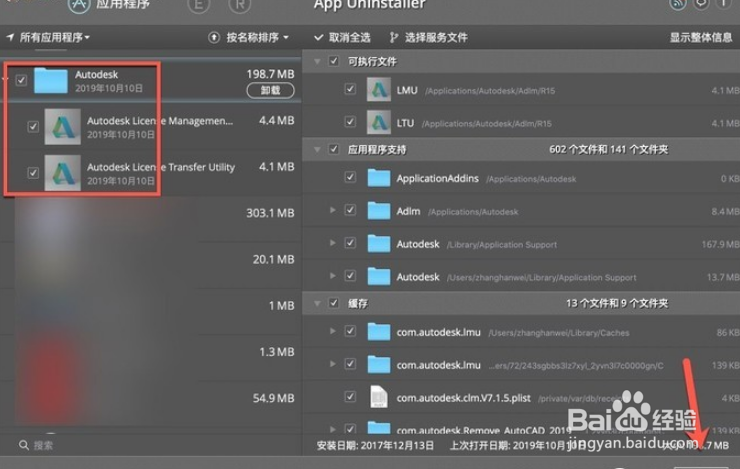Click Autodesk License Management app icon
This screenshot has height=469, width=740.
click(x=63, y=127)
